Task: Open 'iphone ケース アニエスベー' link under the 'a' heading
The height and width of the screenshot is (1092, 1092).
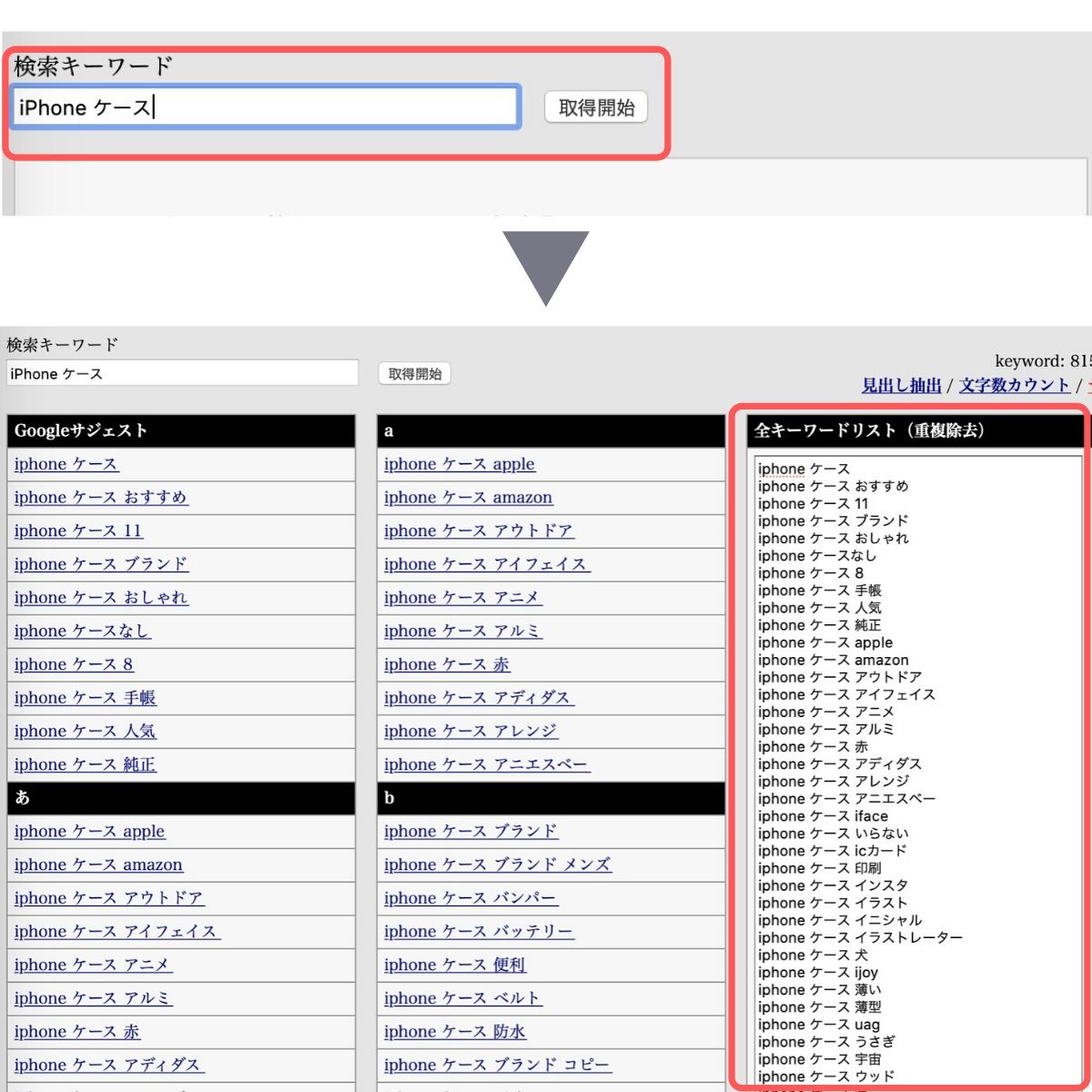Action: click(x=487, y=765)
